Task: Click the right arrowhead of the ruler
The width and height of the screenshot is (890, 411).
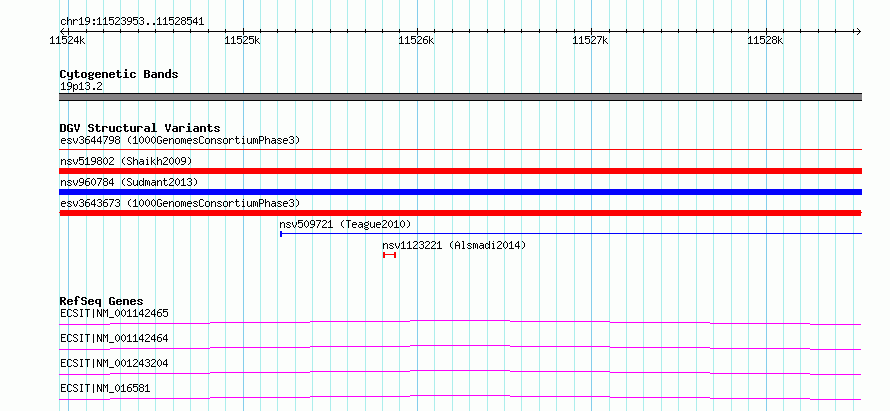Action: point(858,31)
